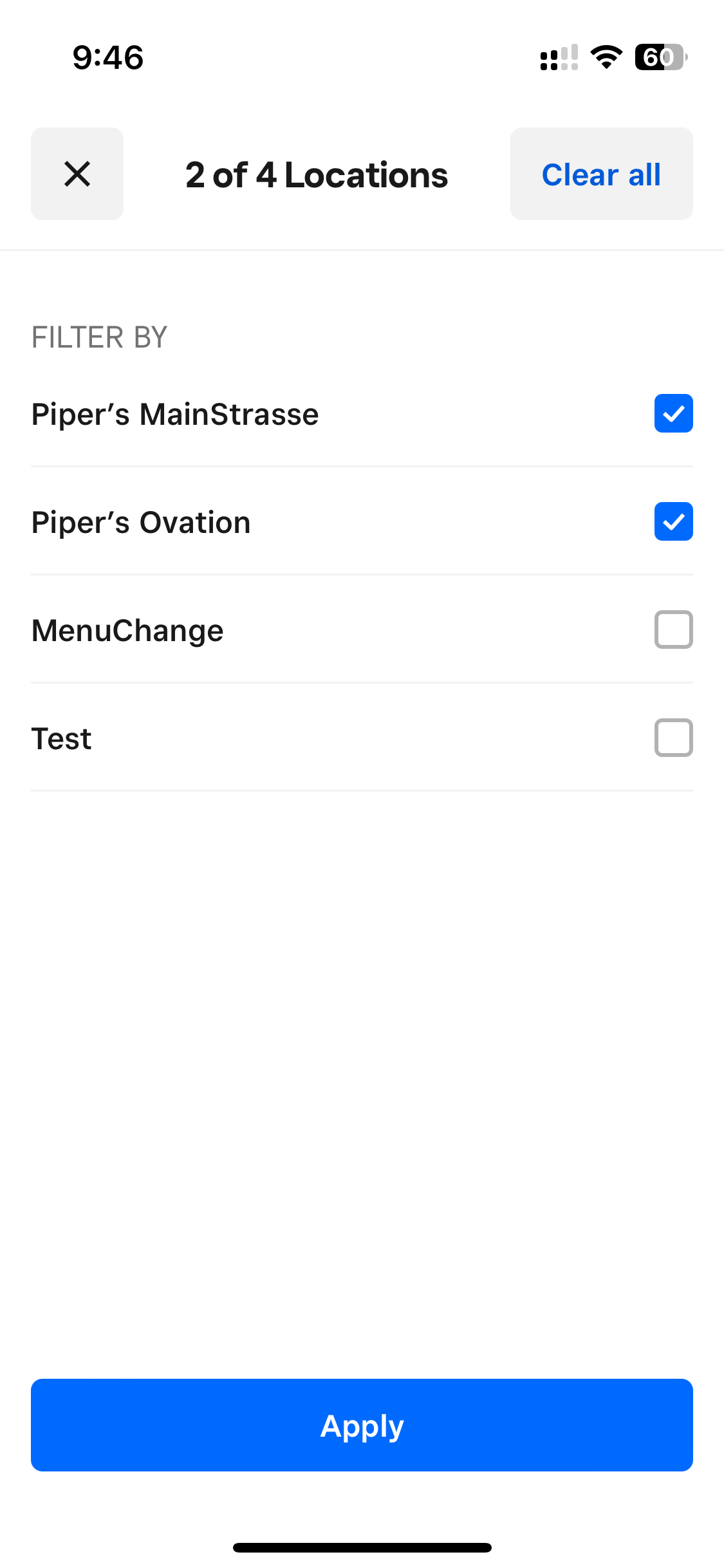The height and width of the screenshot is (1568, 724).
Task: Tap the Wi-Fi status icon
Action: pyautogui.click(x=606, y=57)
